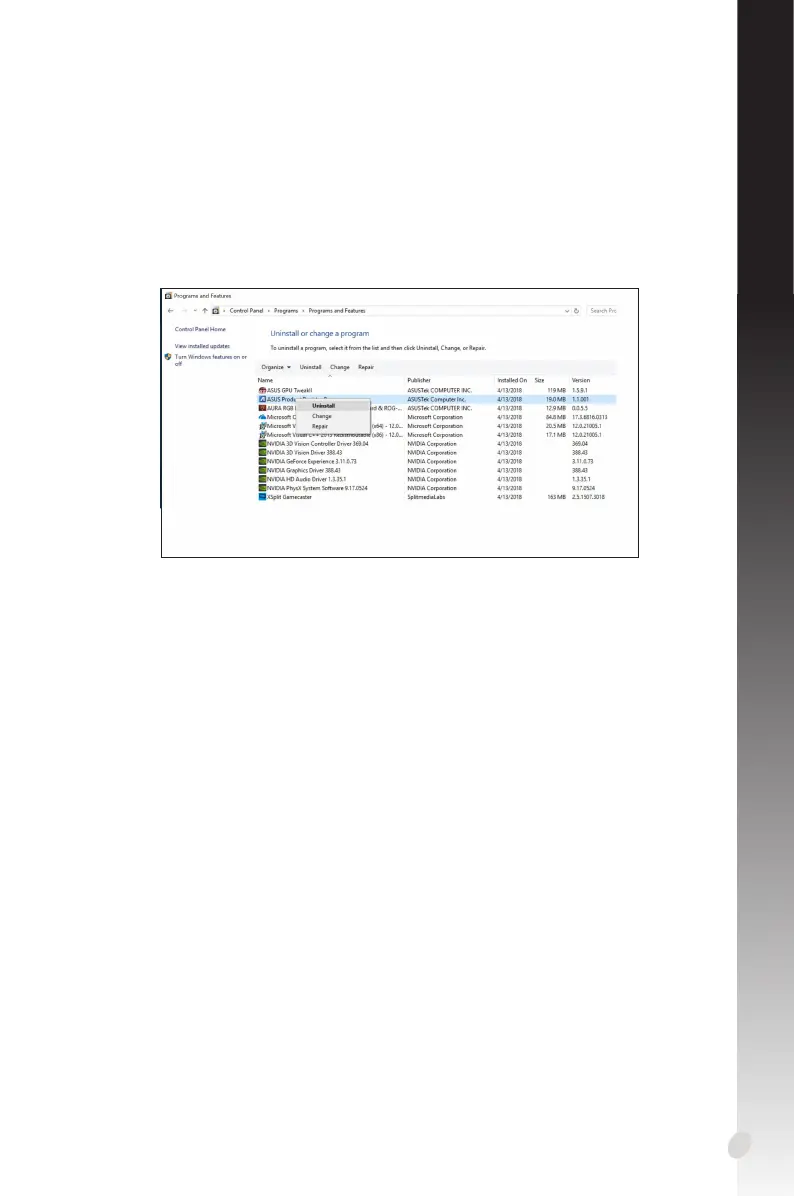Screen dimensions: 794x1196
Task: Click the Refresh icon beside the address bar
Action: (x=577, y=310)
